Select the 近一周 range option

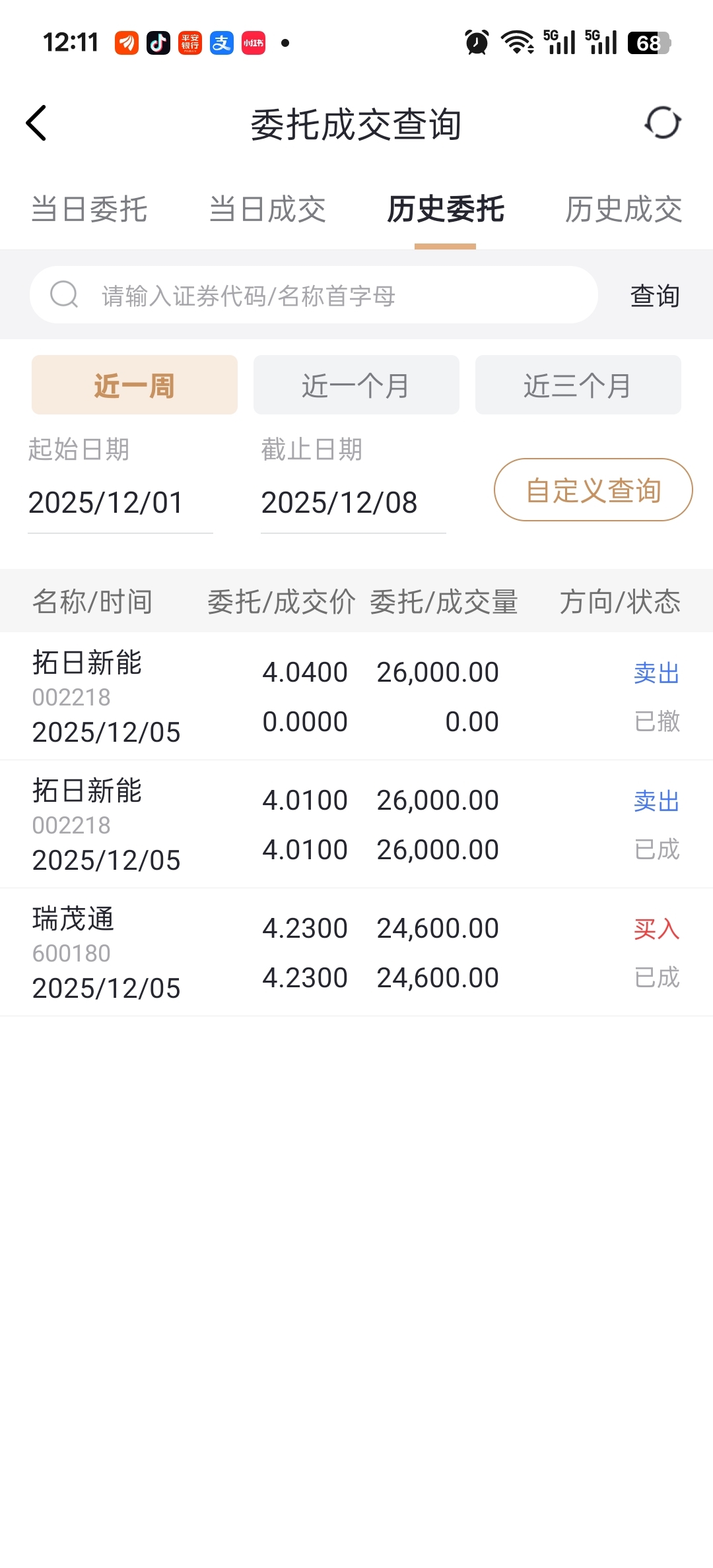coord(135,385)
